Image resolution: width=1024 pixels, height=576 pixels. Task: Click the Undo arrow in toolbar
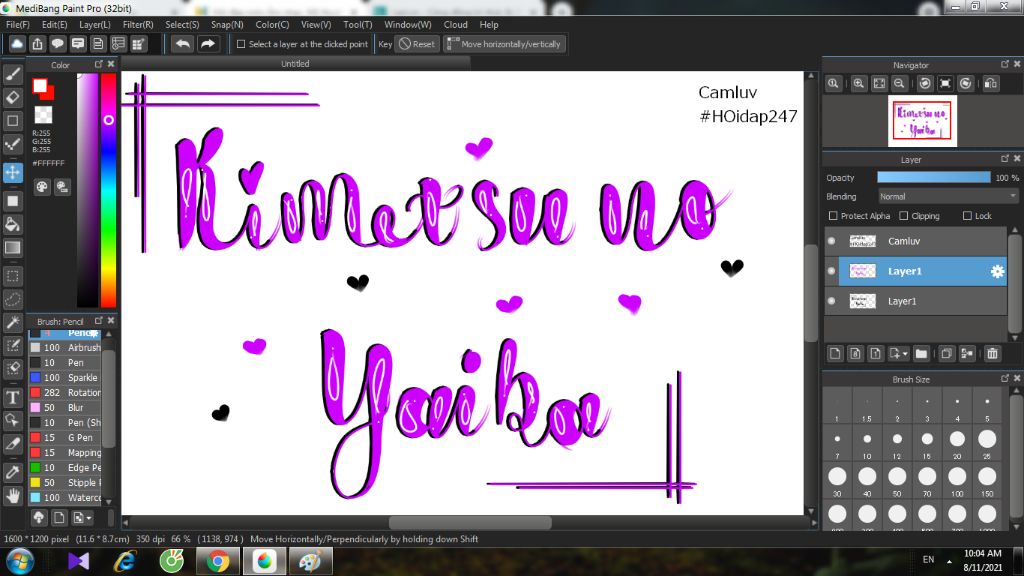pyautogui.click(x=183, y=44)
